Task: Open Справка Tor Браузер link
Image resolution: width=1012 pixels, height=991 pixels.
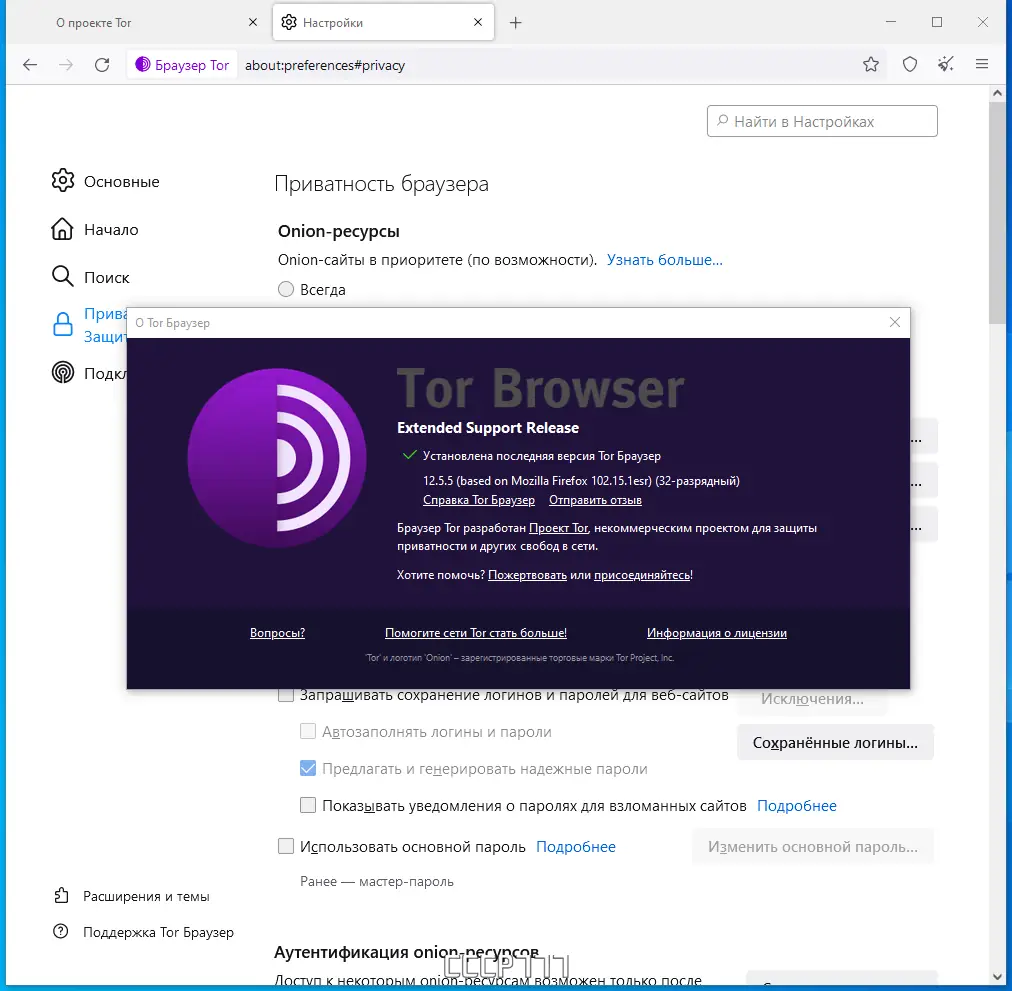Action: (479, 500)
